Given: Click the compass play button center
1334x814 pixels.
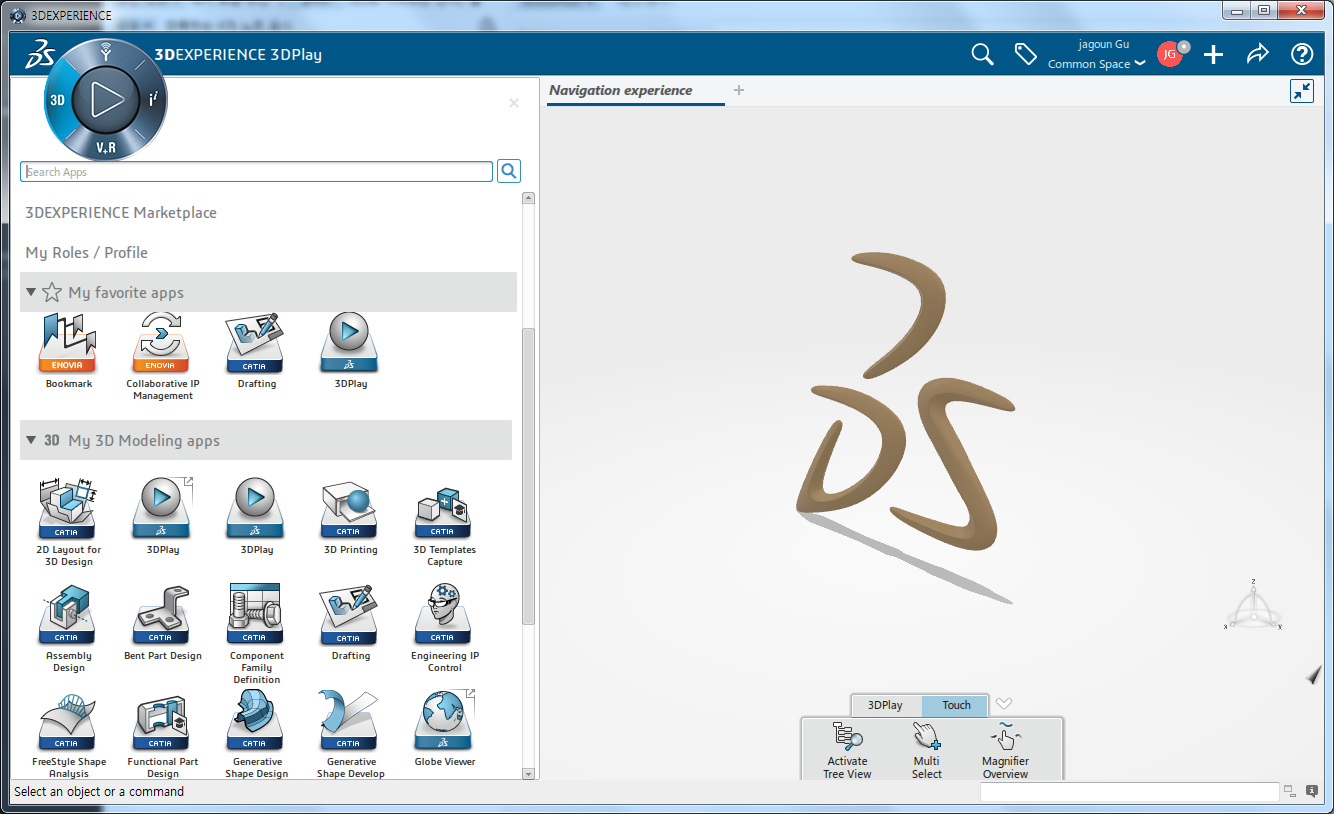Looking at the screenshot, I should 105,98.
